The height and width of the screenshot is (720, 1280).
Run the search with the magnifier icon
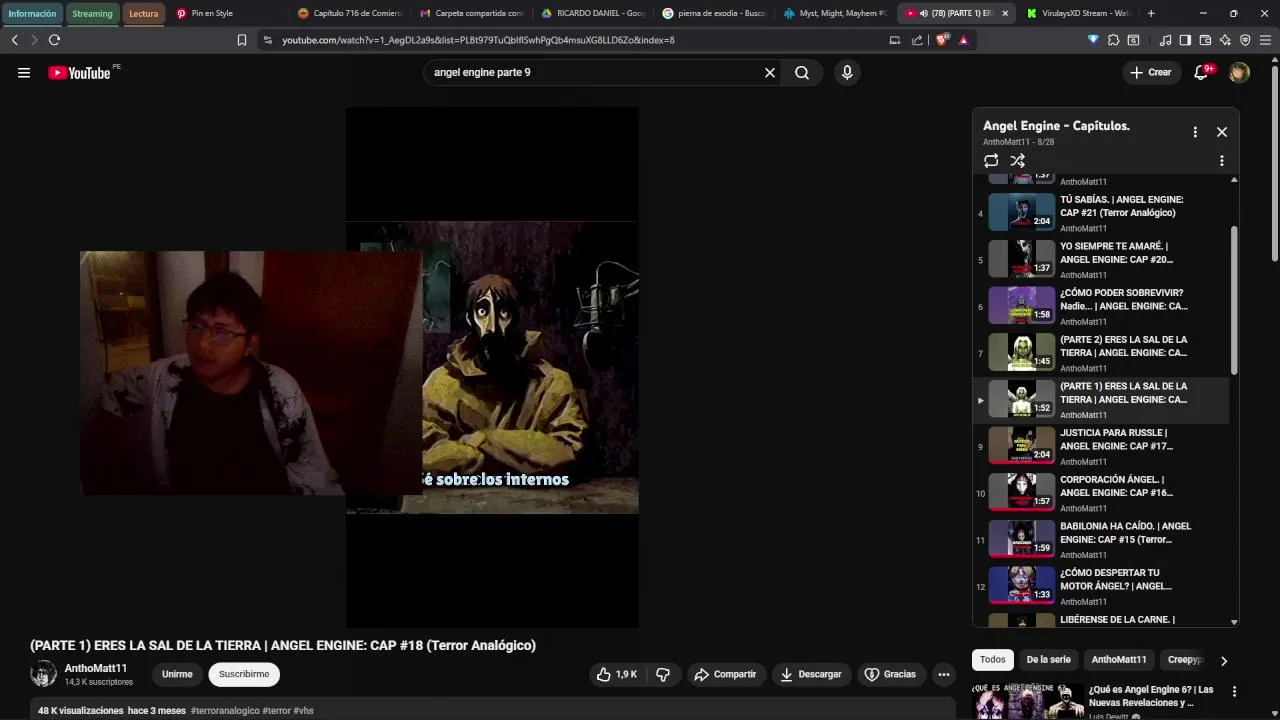[x=802, y=73]
